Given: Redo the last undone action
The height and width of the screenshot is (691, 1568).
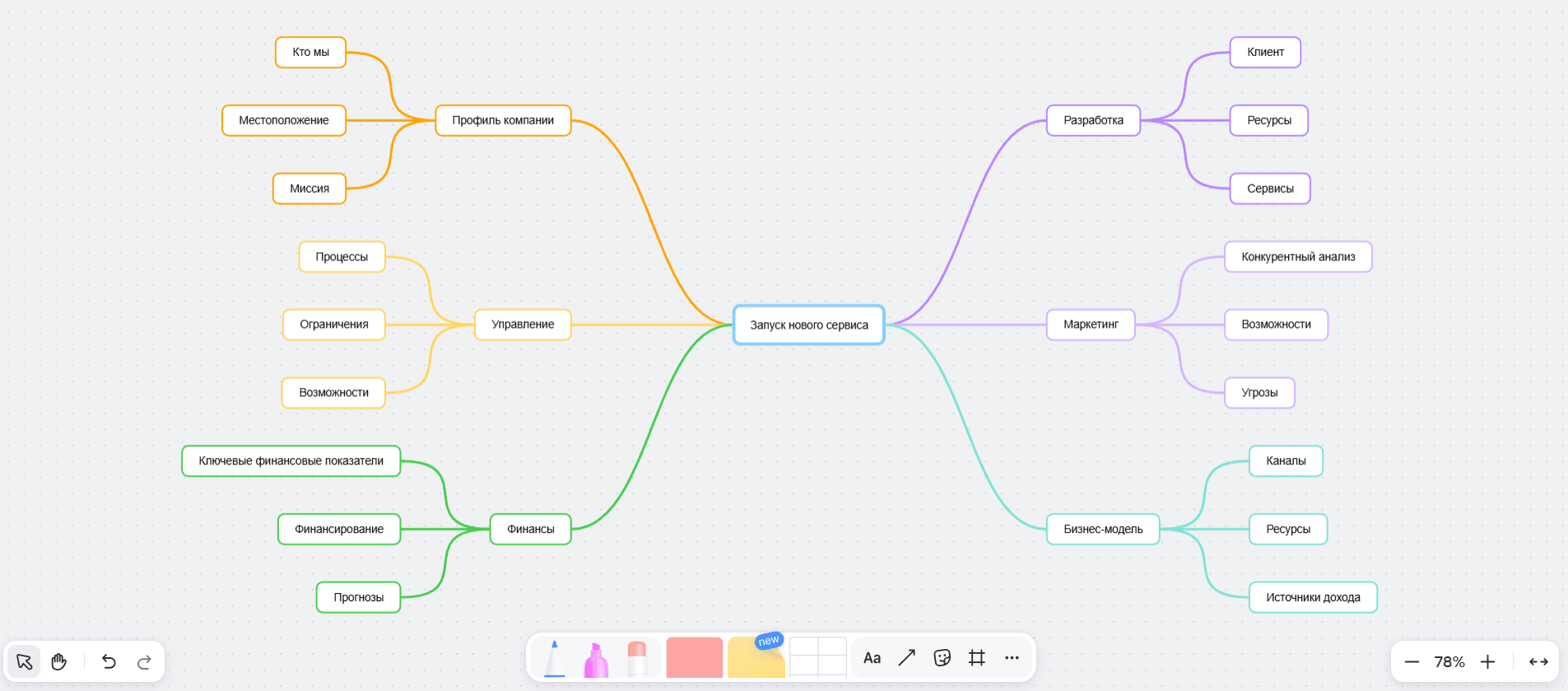Looking at the screenshot, I should pyautogui.click(x=144, y=661).
